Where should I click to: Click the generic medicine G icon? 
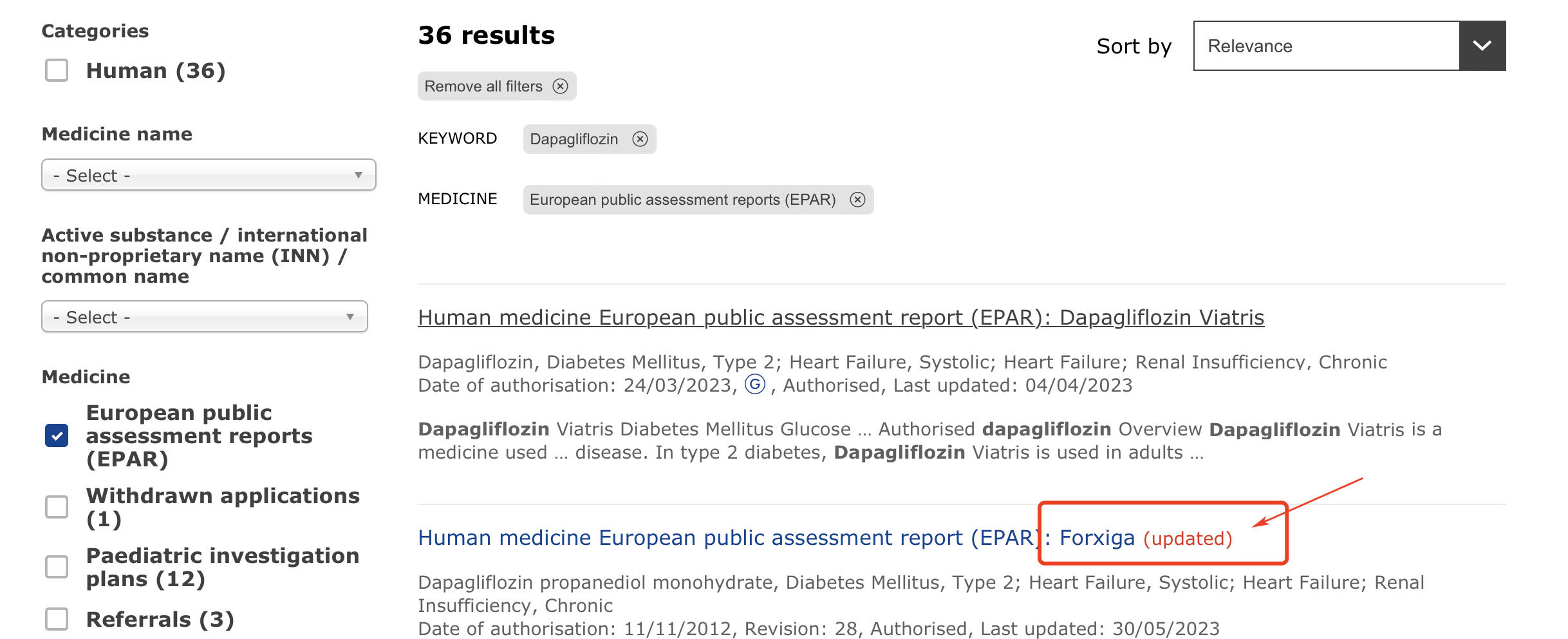coord(755,385)
